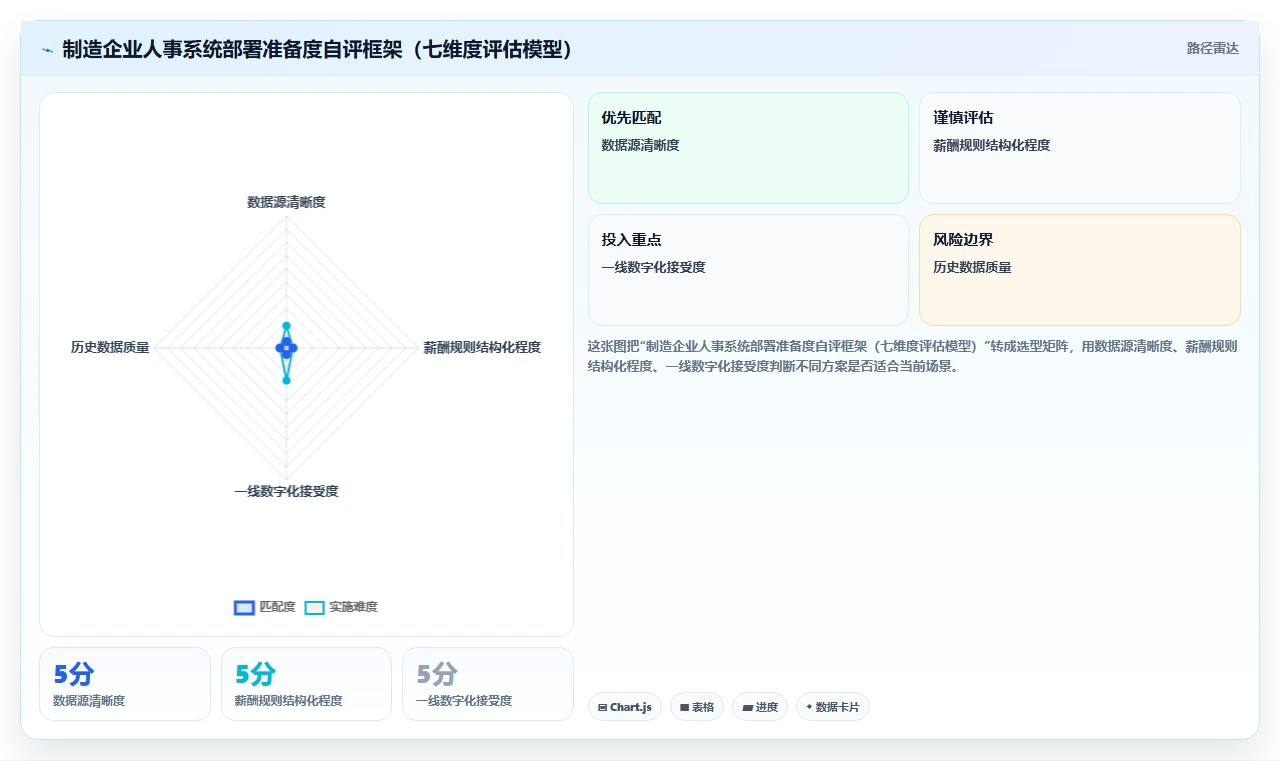Click the description paragraph starting 这张图把

913,356
